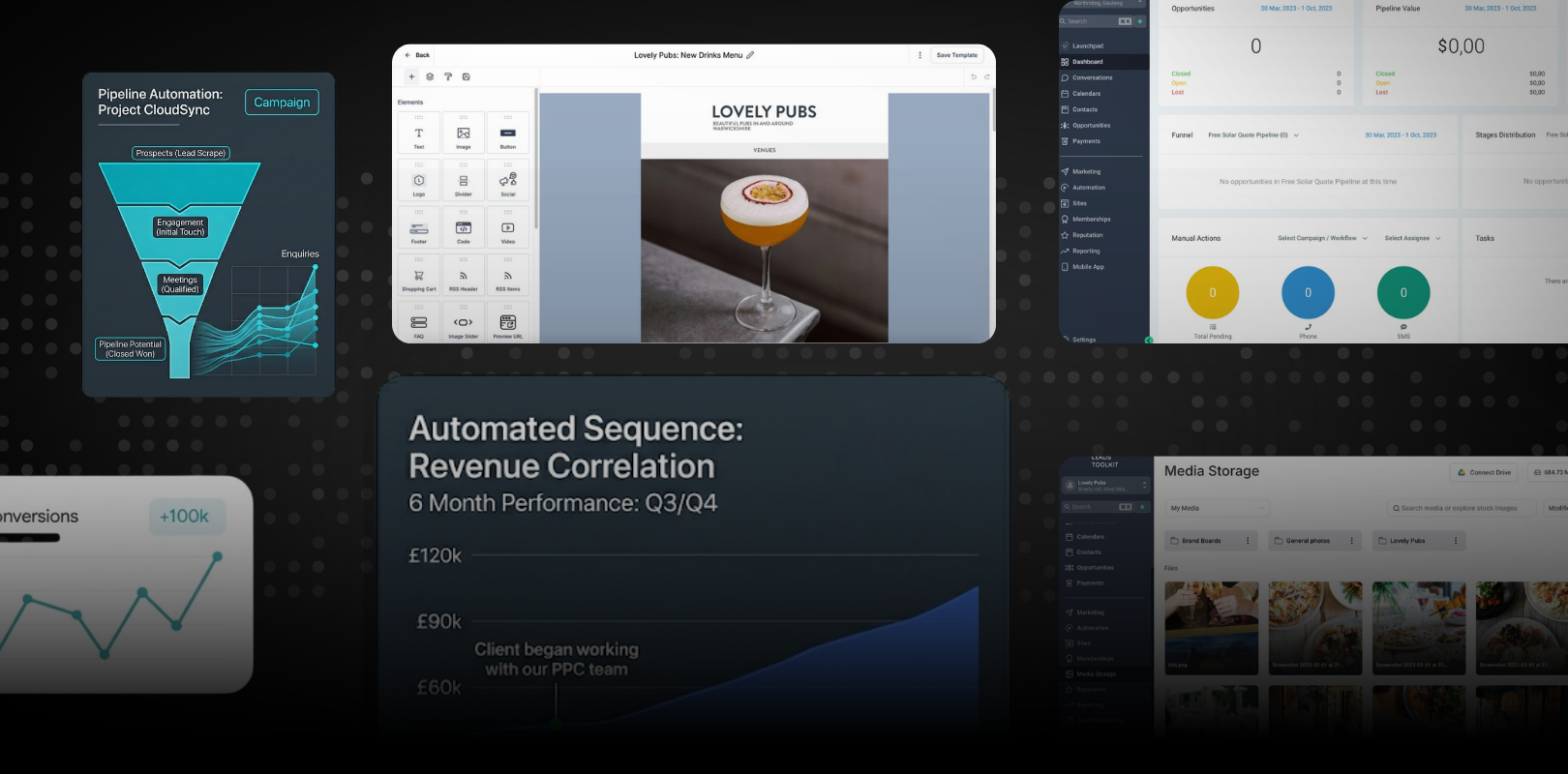1568x774 pixels.
Task: Click the Connect Drive button
Action: coord(1485,472)
